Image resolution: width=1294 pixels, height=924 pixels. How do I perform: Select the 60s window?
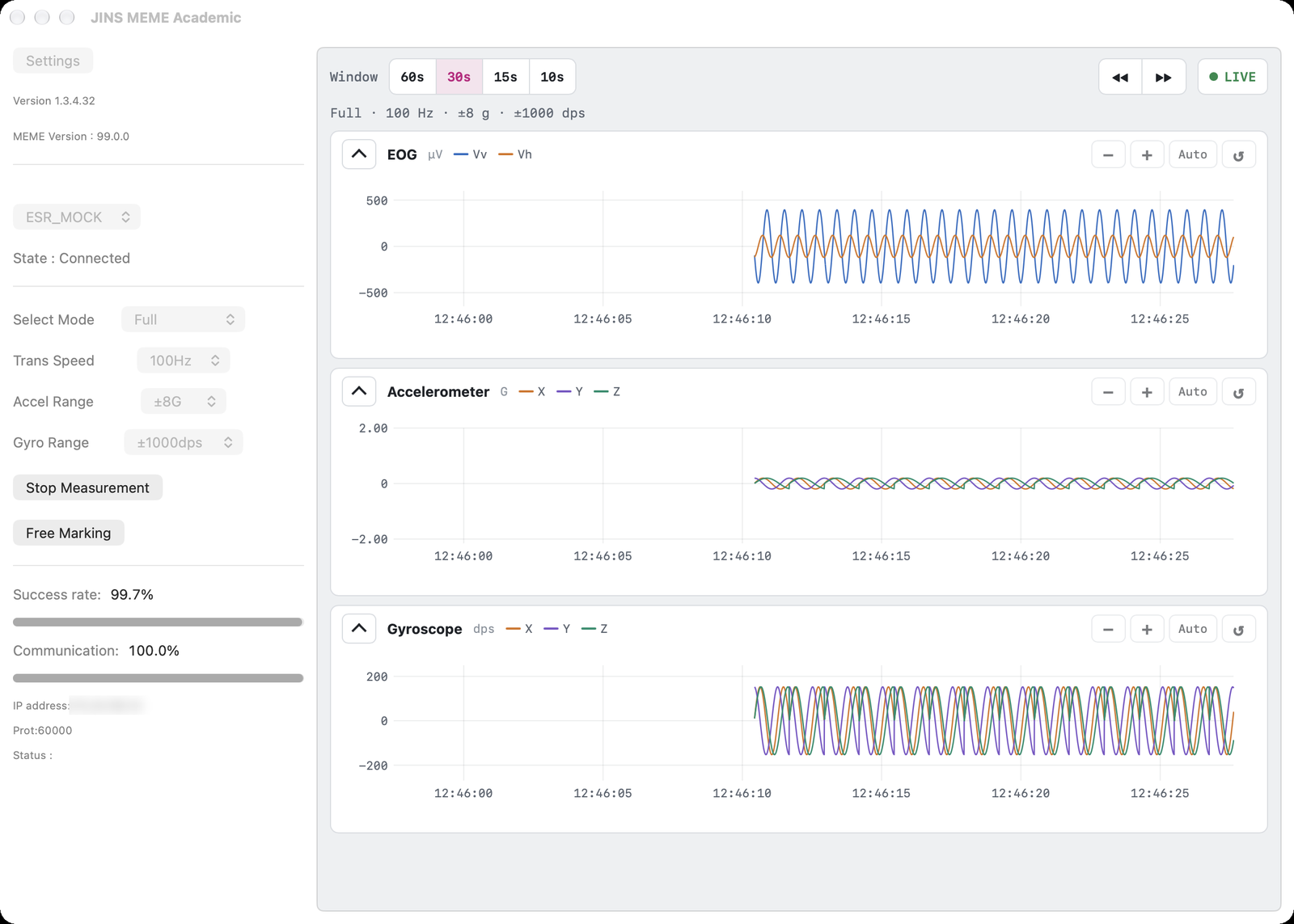(x=412, y=77)
